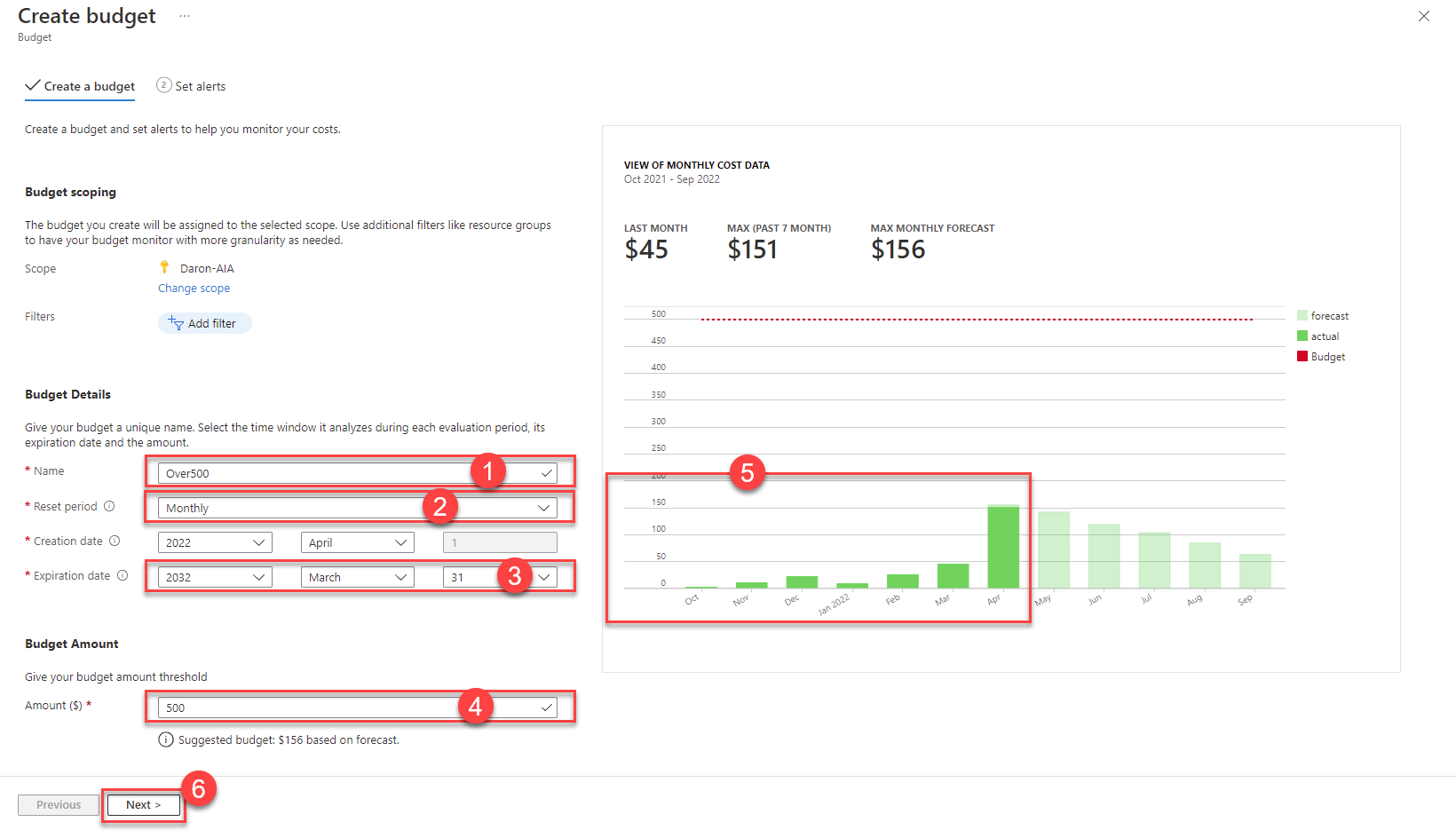Select the forecast legend color swatch
1456x838 pixels.
click(x=1302, y=315)
